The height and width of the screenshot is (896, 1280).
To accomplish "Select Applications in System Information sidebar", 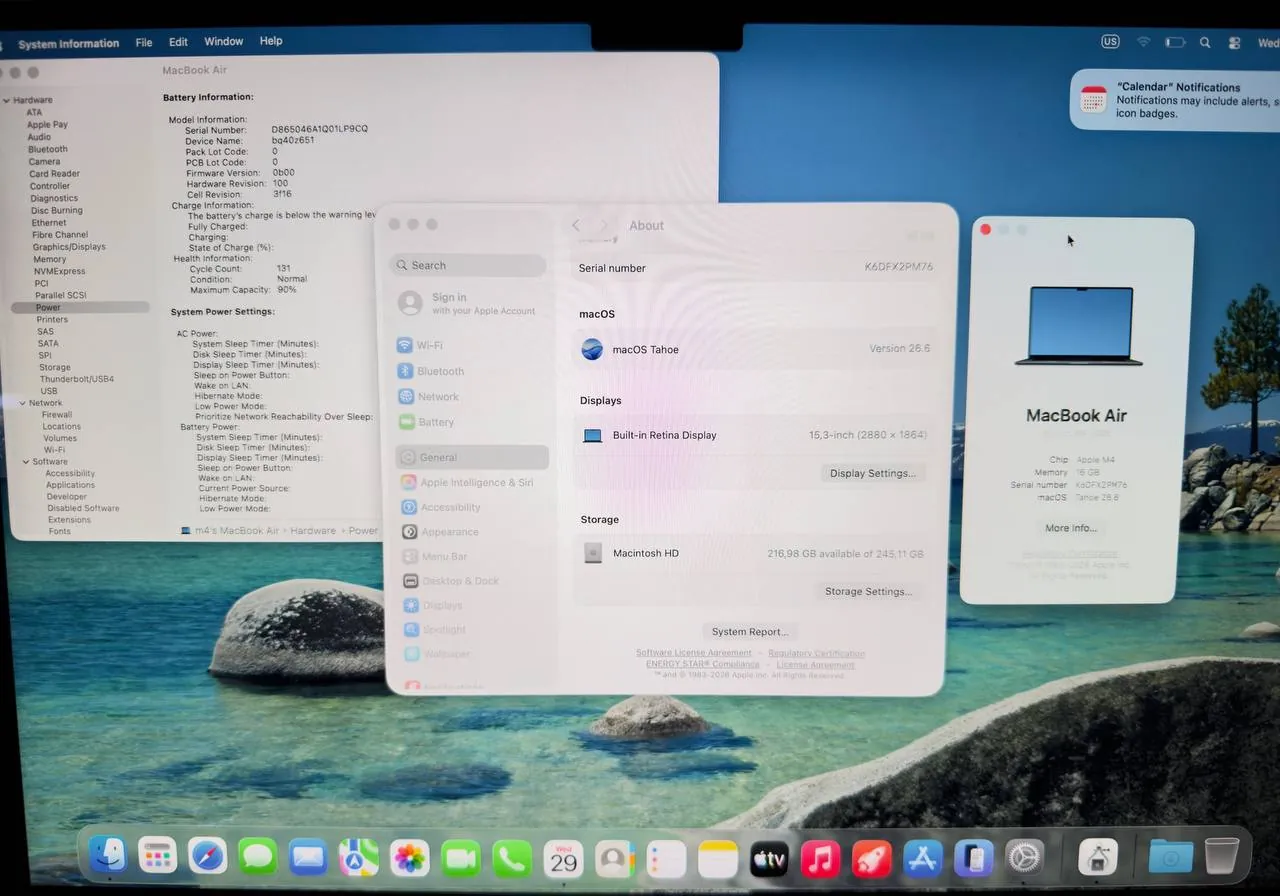I will click(x=70, y=485).
